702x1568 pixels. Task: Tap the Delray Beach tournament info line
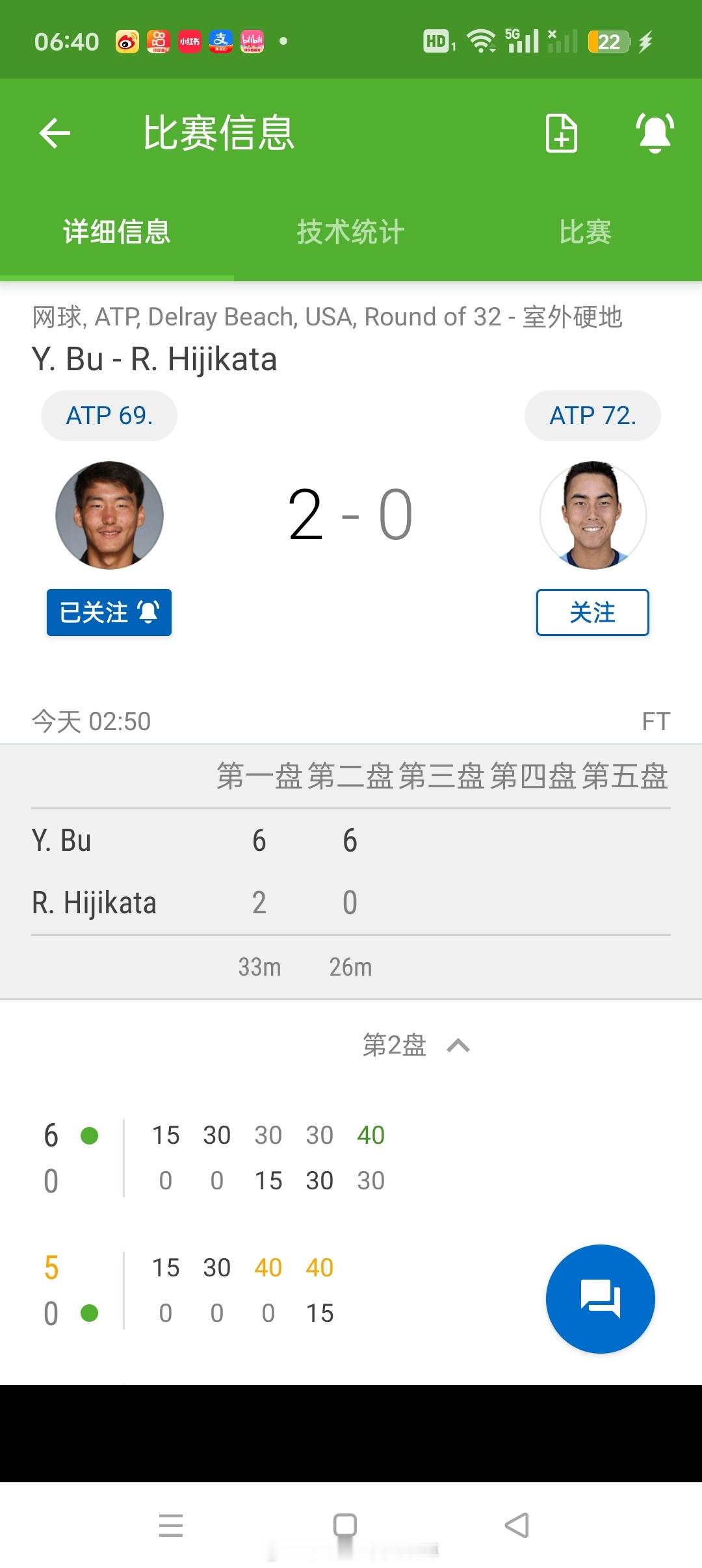pos(328,317)
